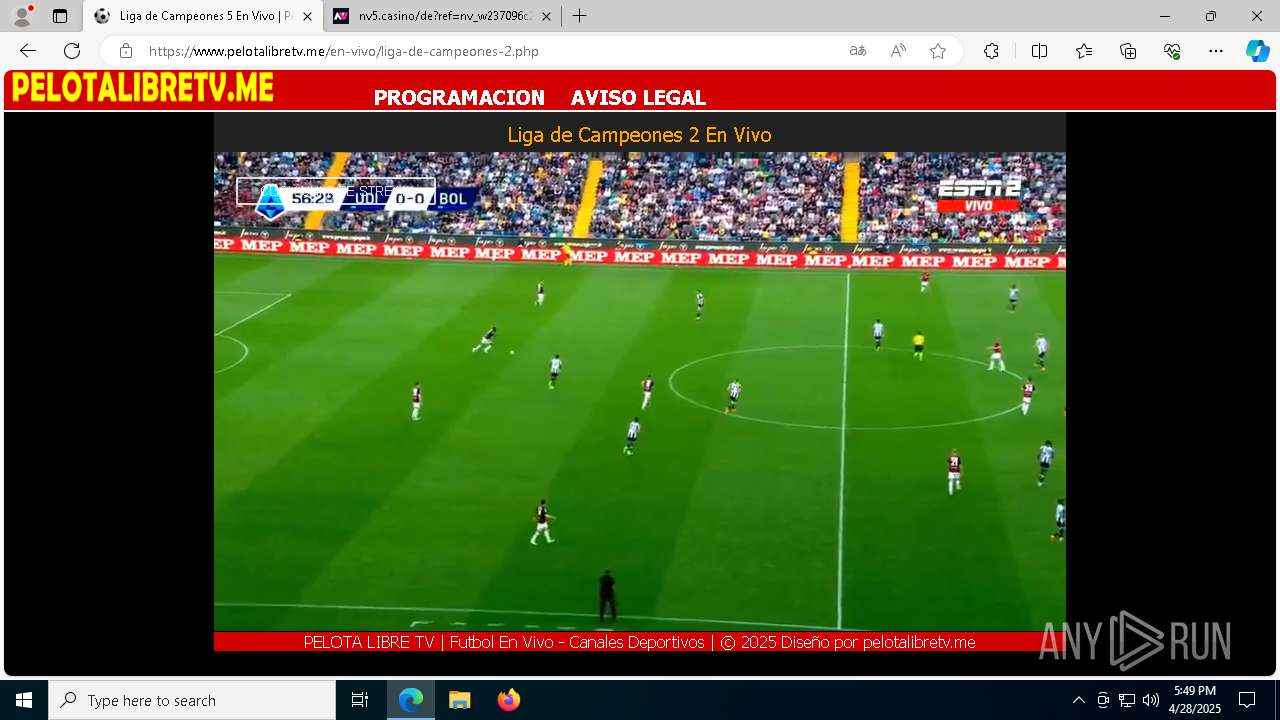Click the PELOTALIBRETV.ME logo
Screen dimensions: 1280x720
(x=142, y=88)
